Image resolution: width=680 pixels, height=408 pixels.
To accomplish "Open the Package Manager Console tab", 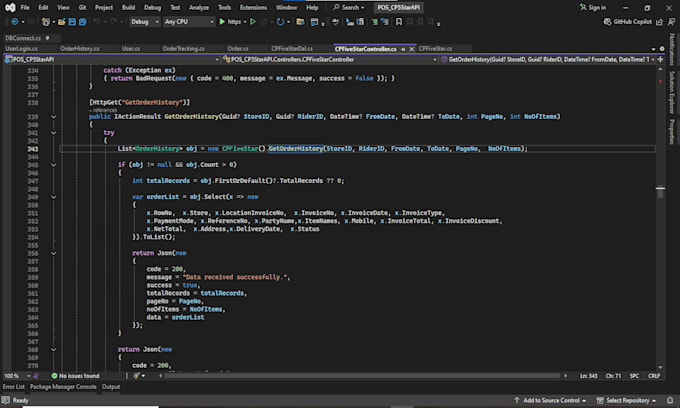I will [63, 387].
